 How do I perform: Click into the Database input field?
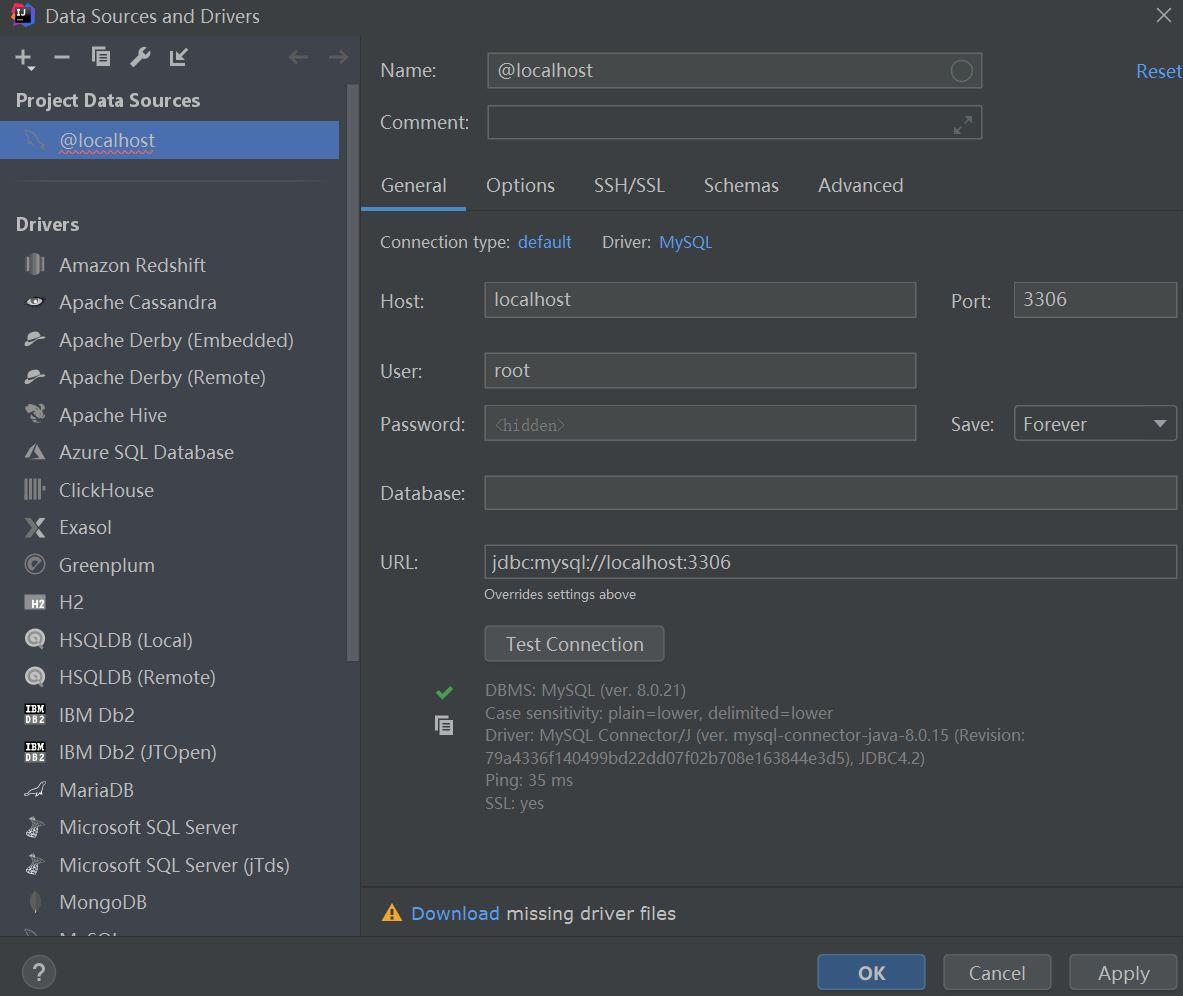pos(830,493)
